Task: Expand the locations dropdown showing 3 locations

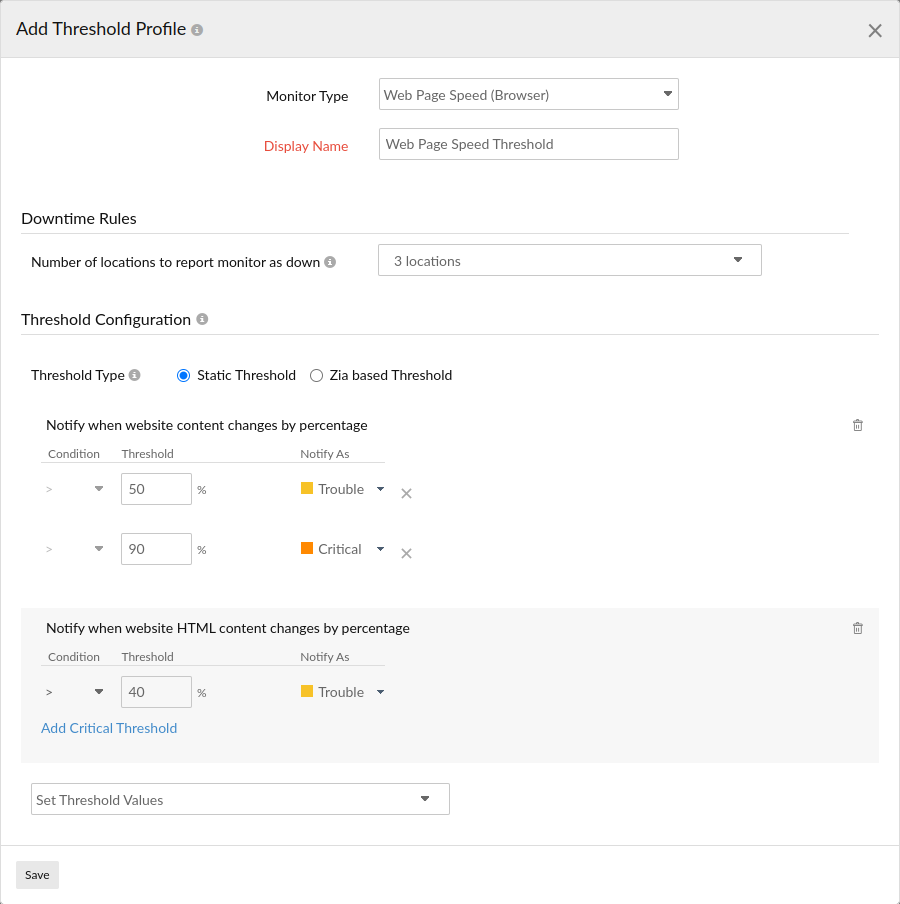Action: (x=738, y=259)
